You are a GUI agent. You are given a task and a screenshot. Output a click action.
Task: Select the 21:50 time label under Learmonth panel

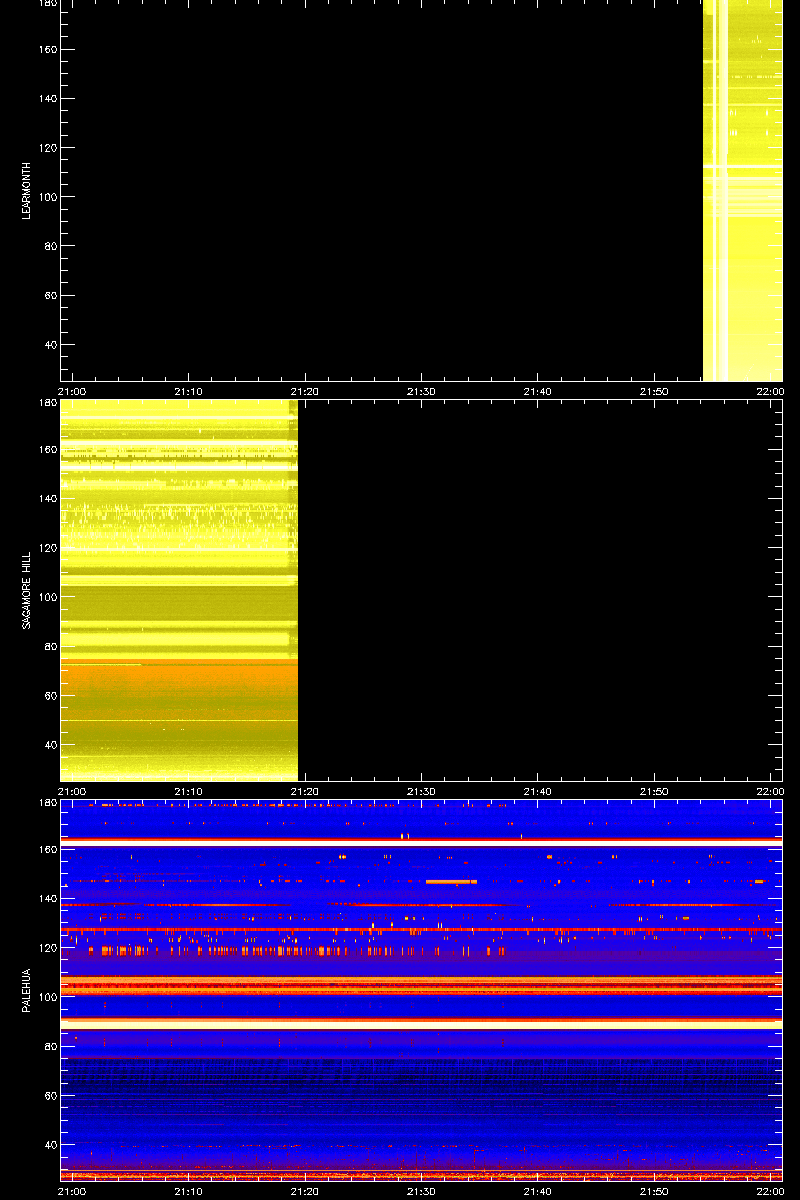point(654,391)
